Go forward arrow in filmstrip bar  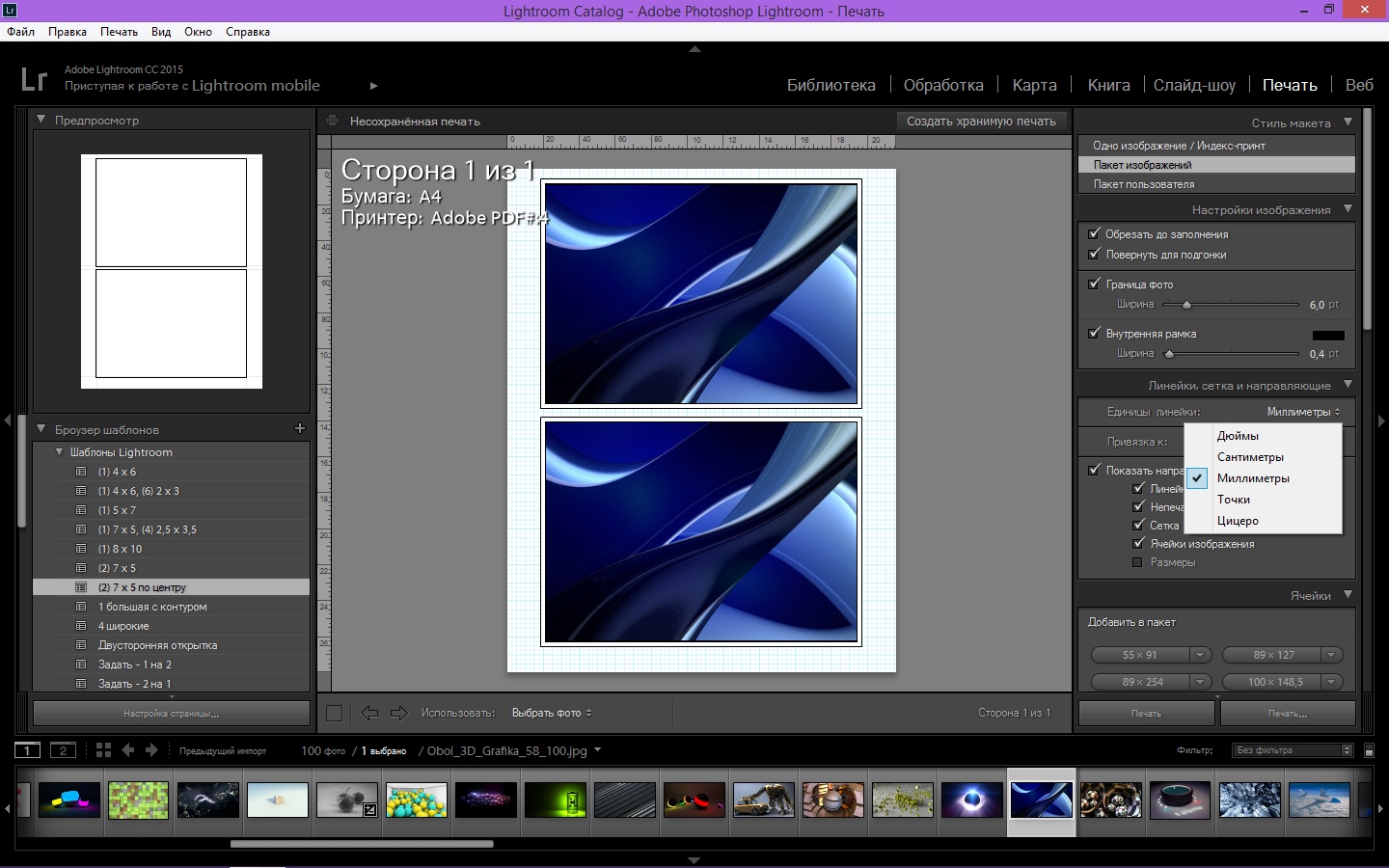(151, 750)
